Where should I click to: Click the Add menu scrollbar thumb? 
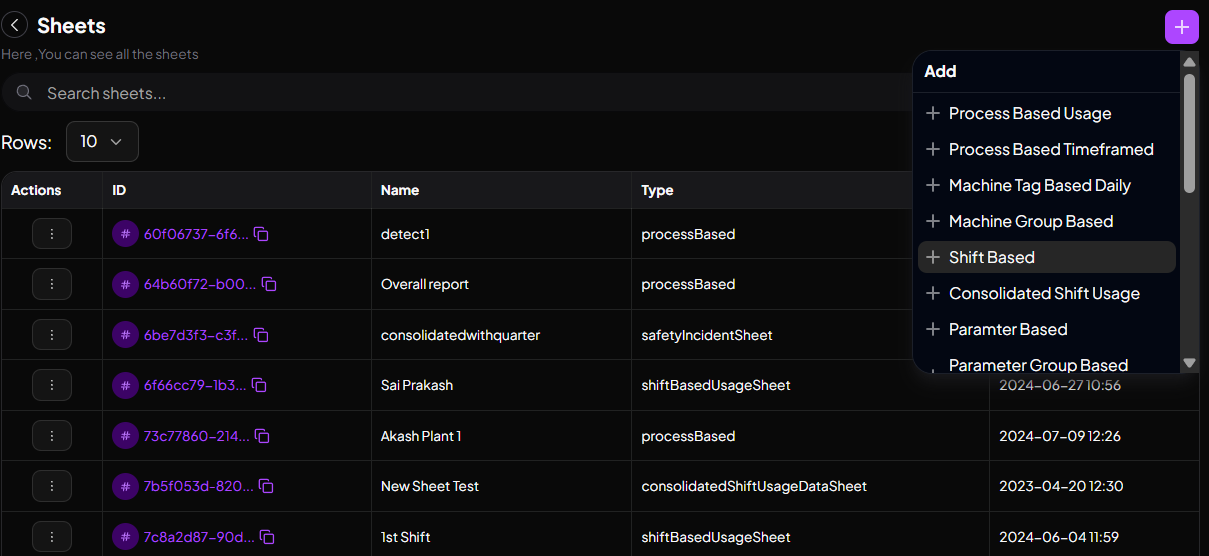pos(1189,133)
